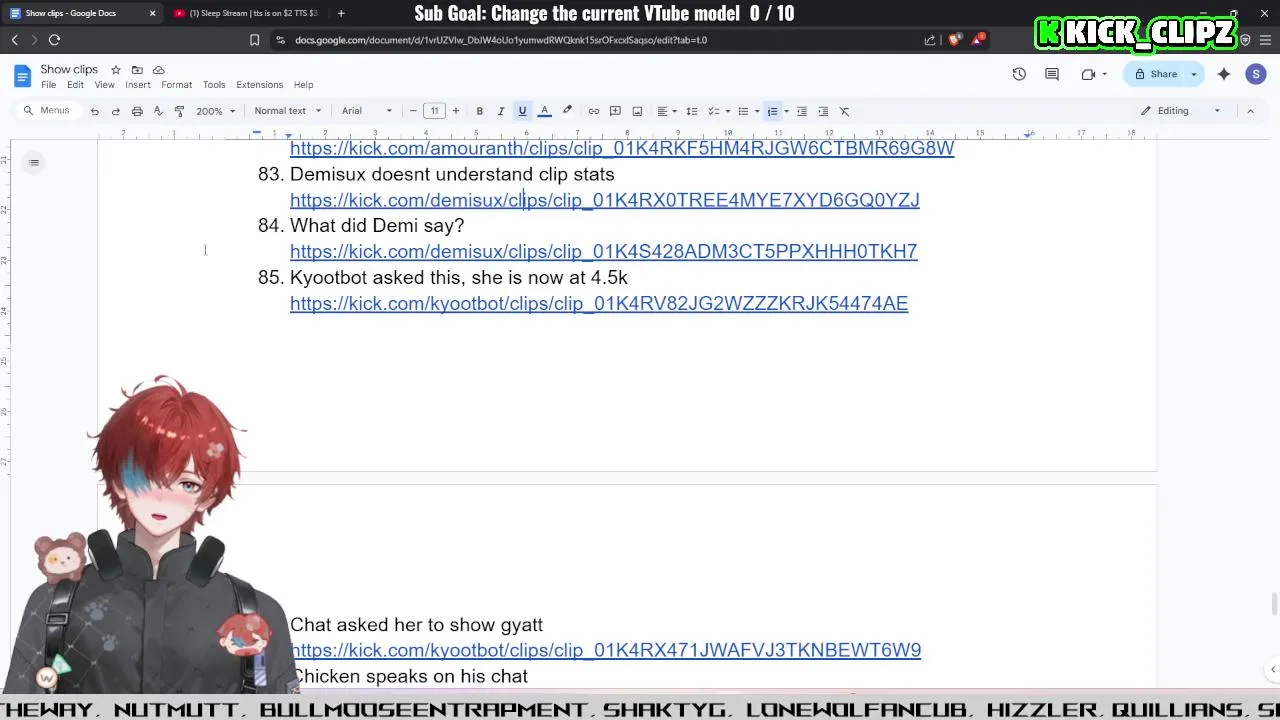Open the text color picker

coord(544,111)
